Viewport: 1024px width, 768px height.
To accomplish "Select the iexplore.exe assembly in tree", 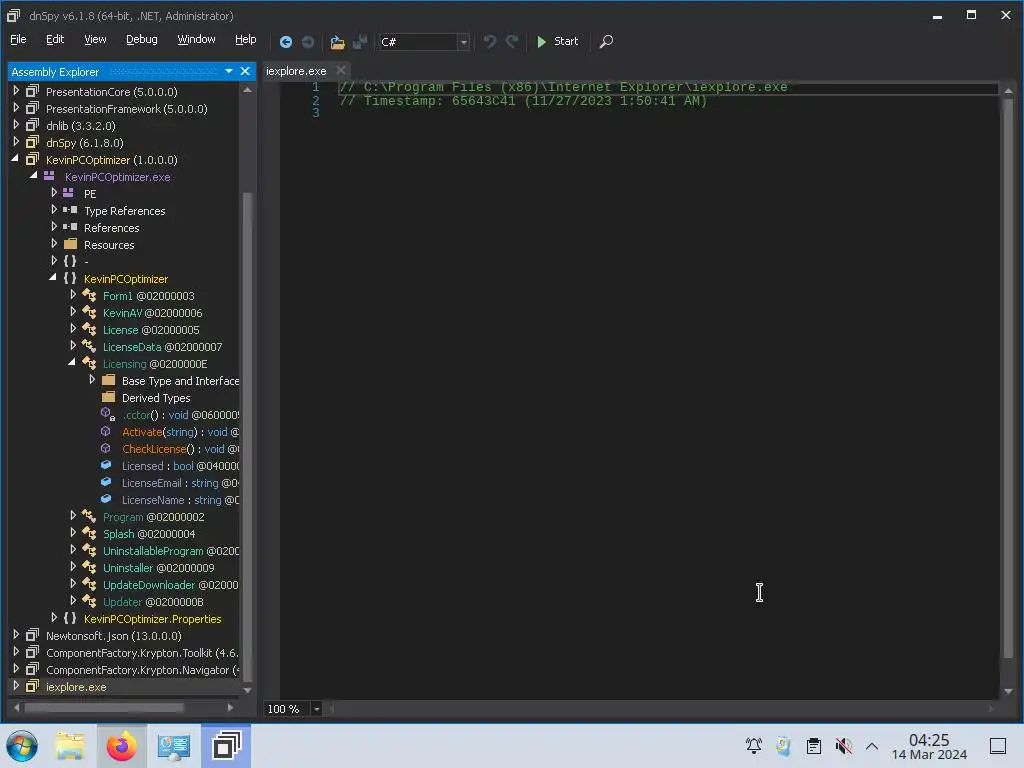I will (76, 686).
